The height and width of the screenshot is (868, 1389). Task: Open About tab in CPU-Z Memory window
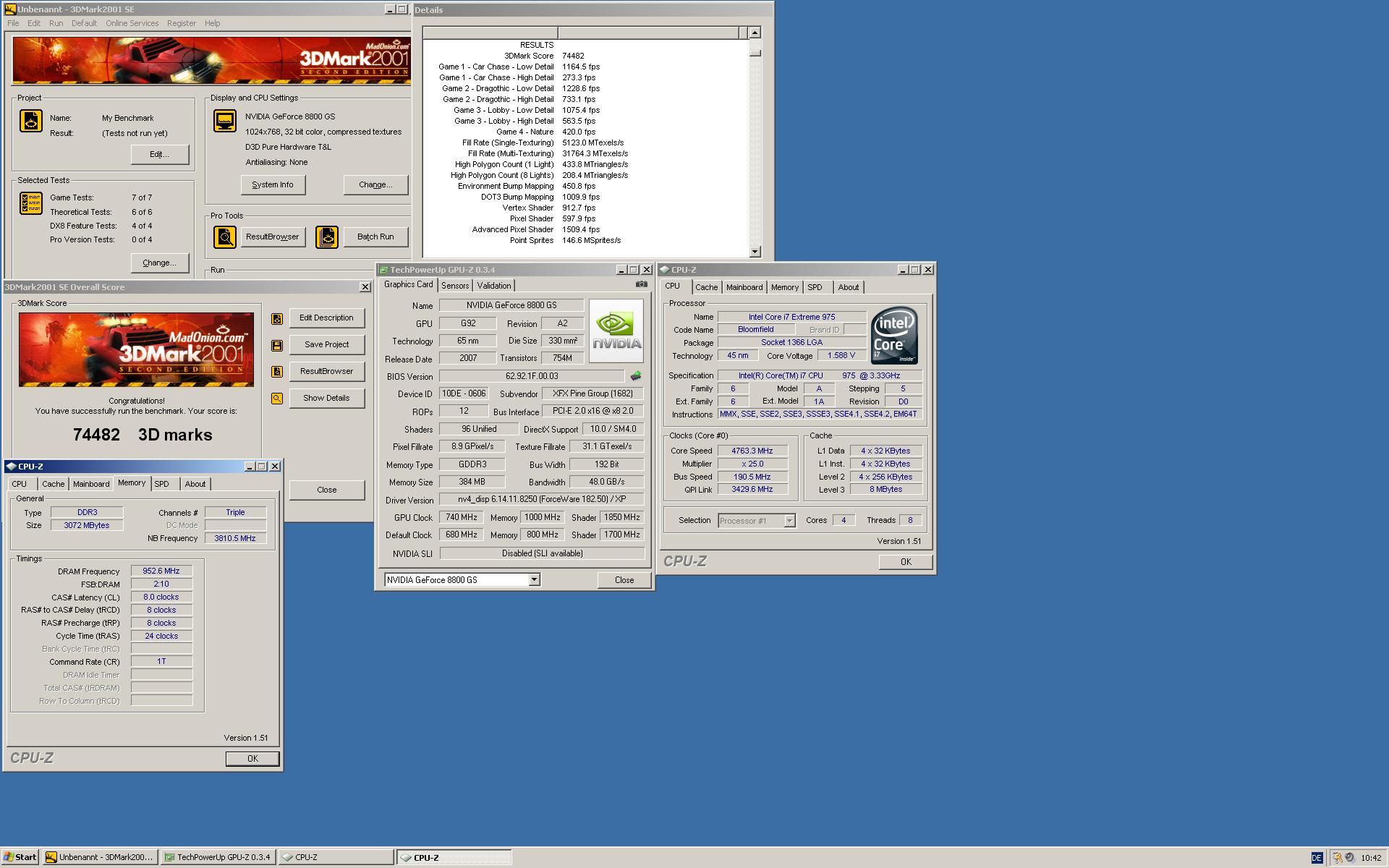click(x=195, y=485)
